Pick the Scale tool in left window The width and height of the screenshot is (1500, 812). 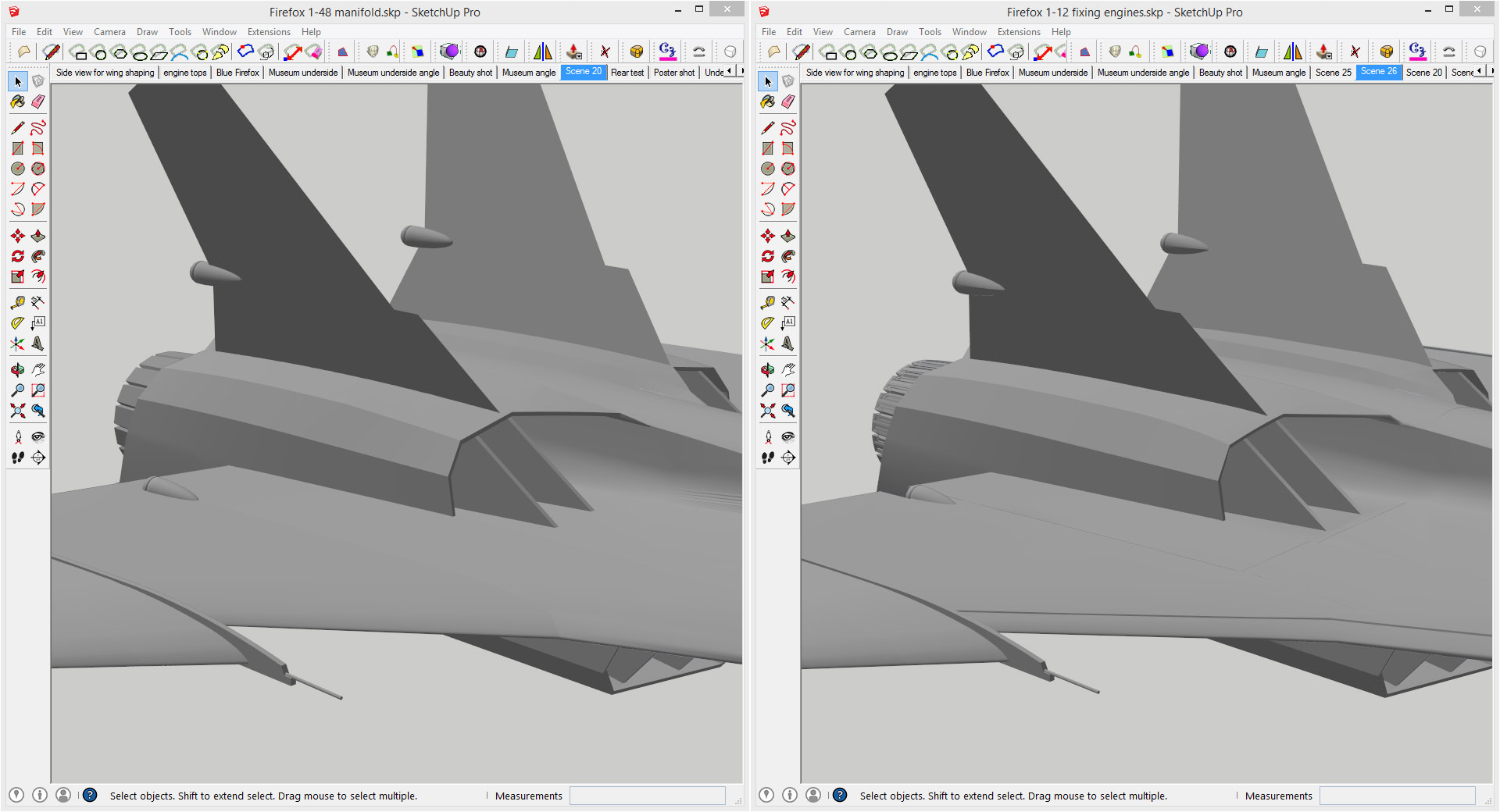[x=18, y=276]
